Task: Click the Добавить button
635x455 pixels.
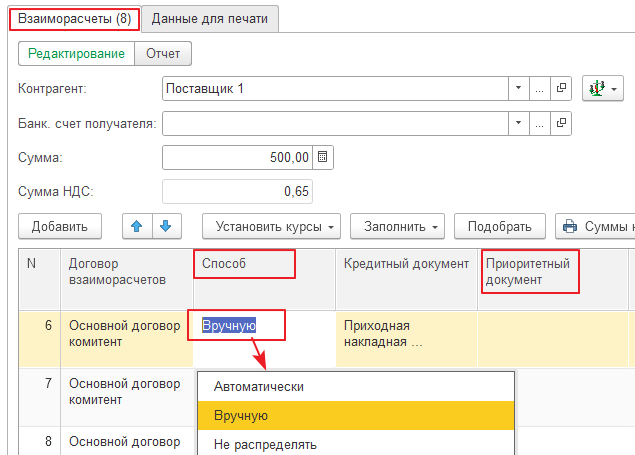Action: (60, 226)
